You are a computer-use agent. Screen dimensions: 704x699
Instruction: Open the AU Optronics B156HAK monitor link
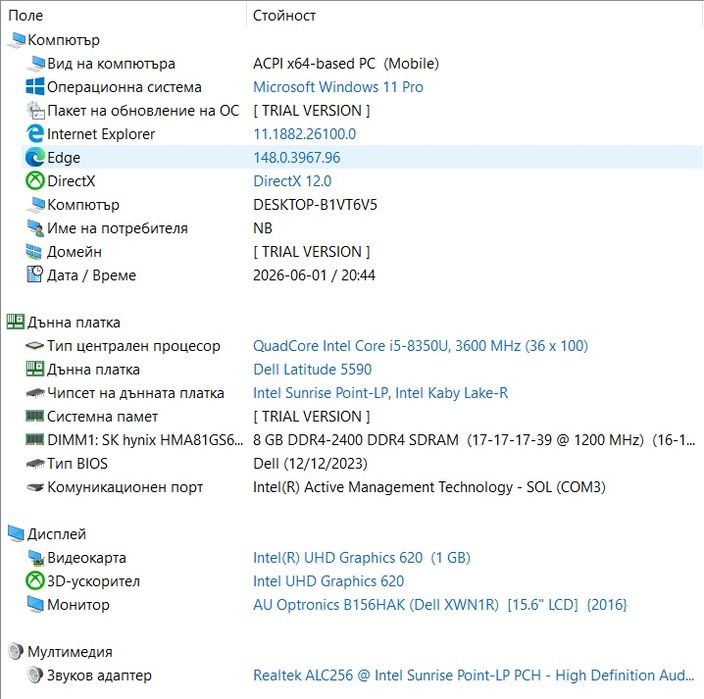coord(440,605)
